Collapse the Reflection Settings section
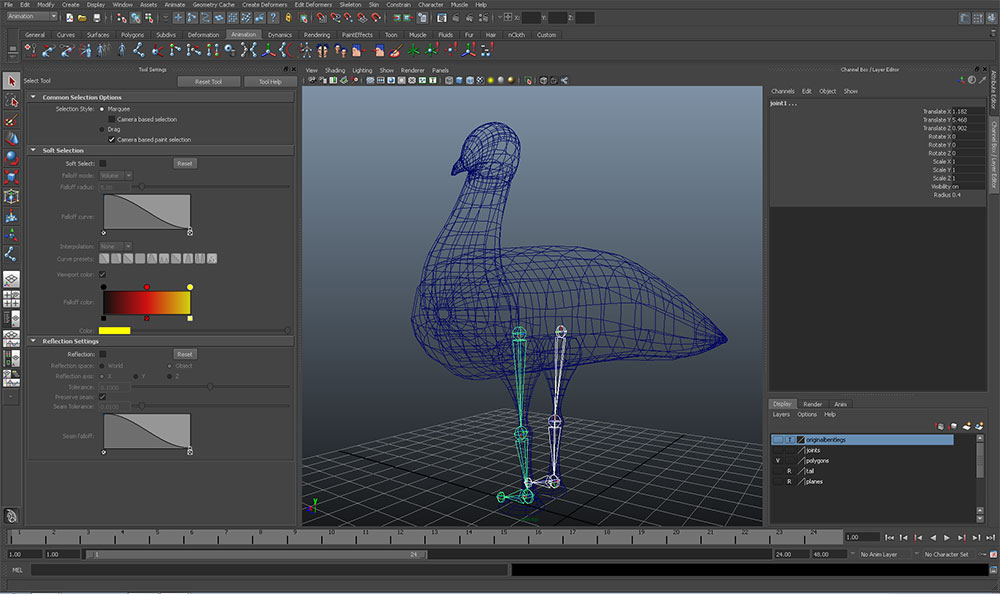 coord(35,341)
